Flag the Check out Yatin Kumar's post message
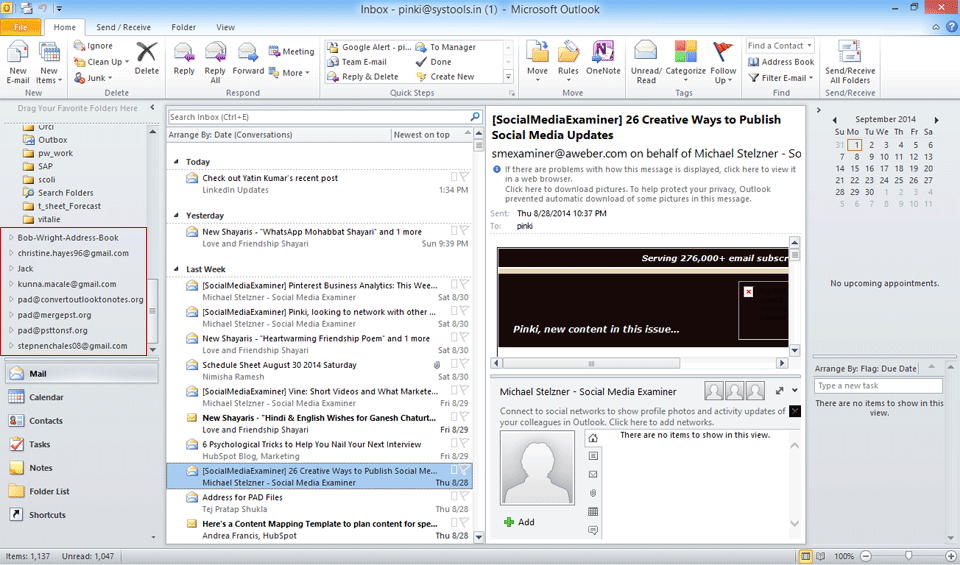Screen dimensions: 960x565 point(465,177)
